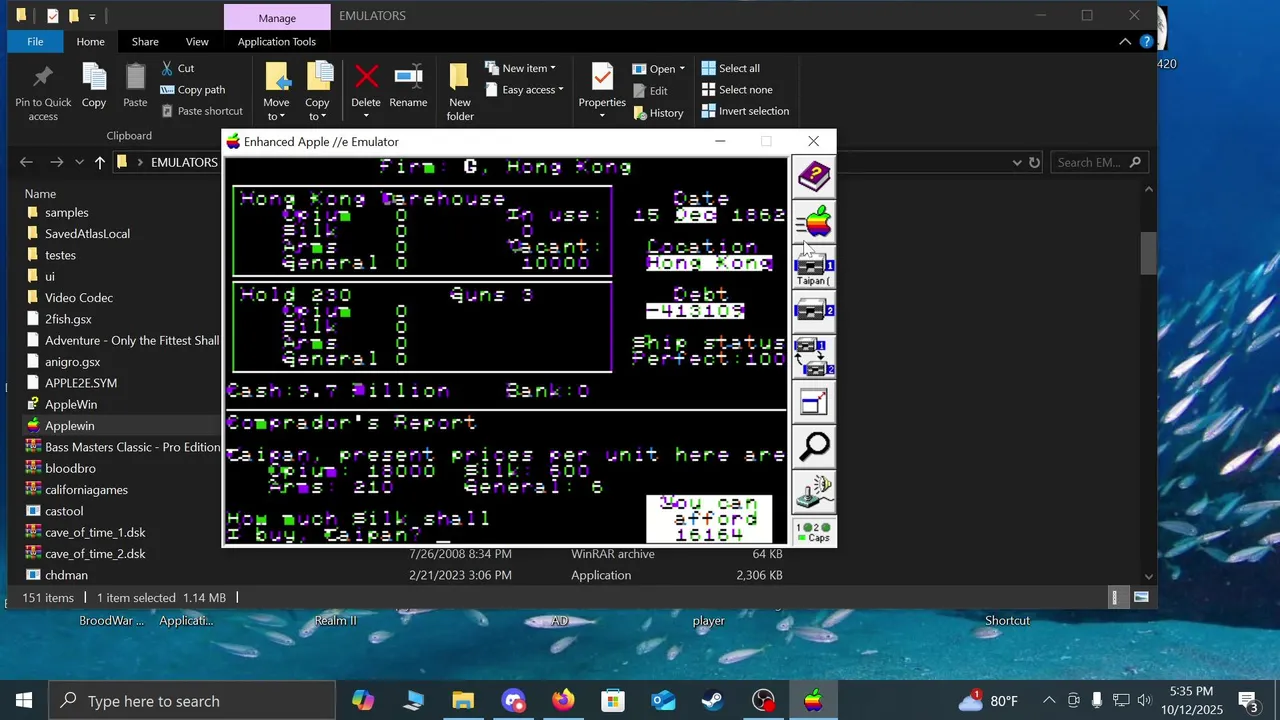Click the Apple logo run/reboot button
This screenshot has height=720, width=1280.
(814, 222)
